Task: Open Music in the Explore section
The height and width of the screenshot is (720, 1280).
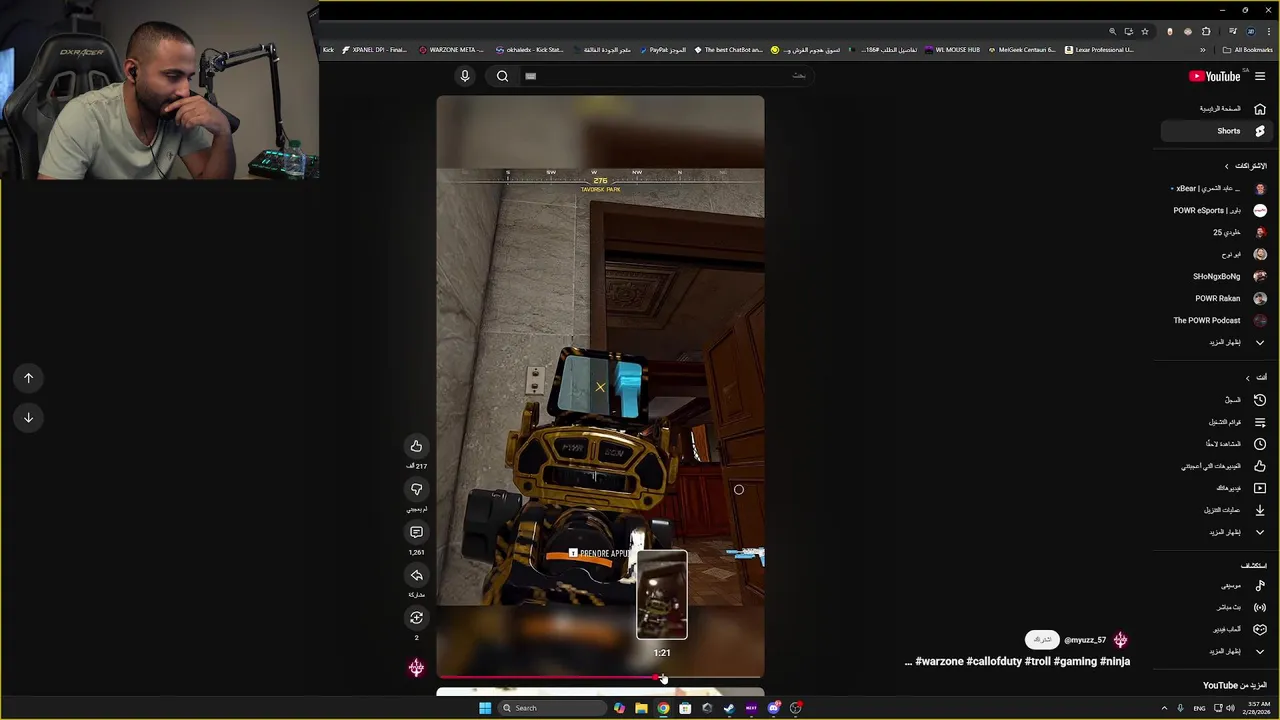Action: coord(1217,585)
